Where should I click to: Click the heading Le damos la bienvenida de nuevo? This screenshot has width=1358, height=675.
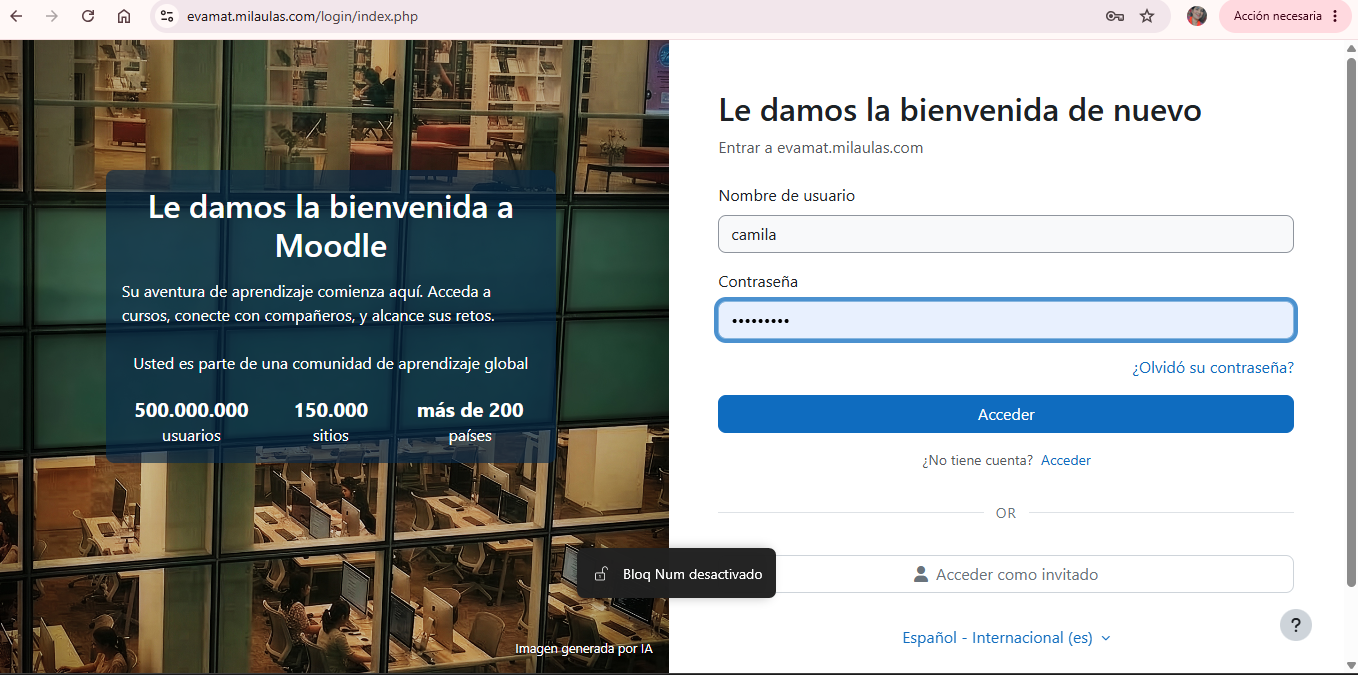960,110
